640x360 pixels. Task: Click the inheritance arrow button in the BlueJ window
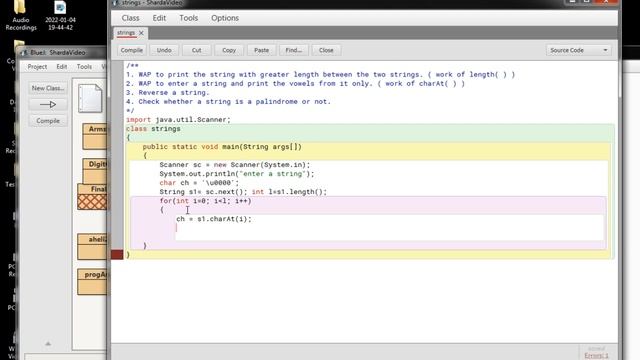click(48, 104)
